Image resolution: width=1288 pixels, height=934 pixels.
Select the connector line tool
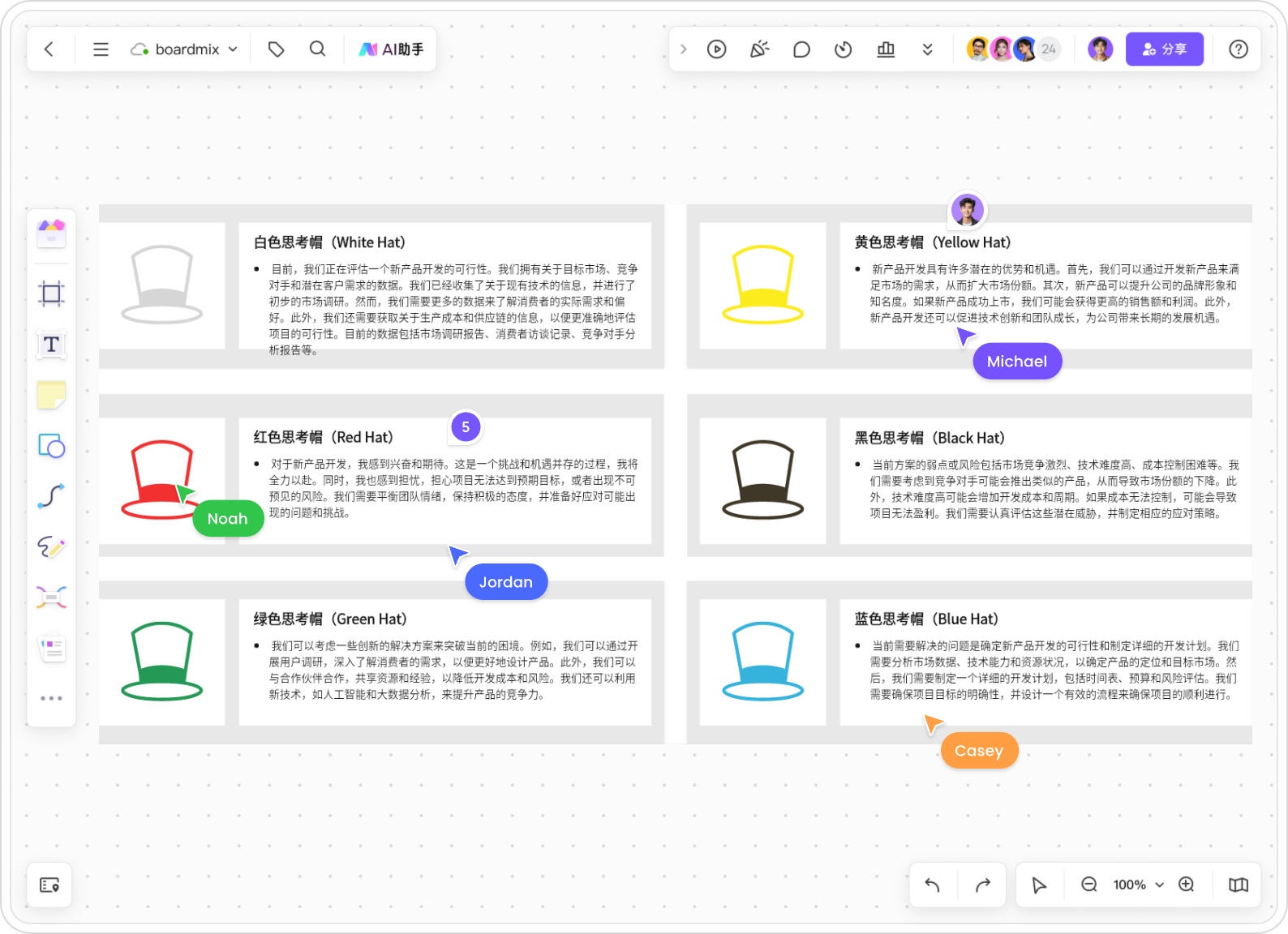pyautogui.click(x=52, y=496)
